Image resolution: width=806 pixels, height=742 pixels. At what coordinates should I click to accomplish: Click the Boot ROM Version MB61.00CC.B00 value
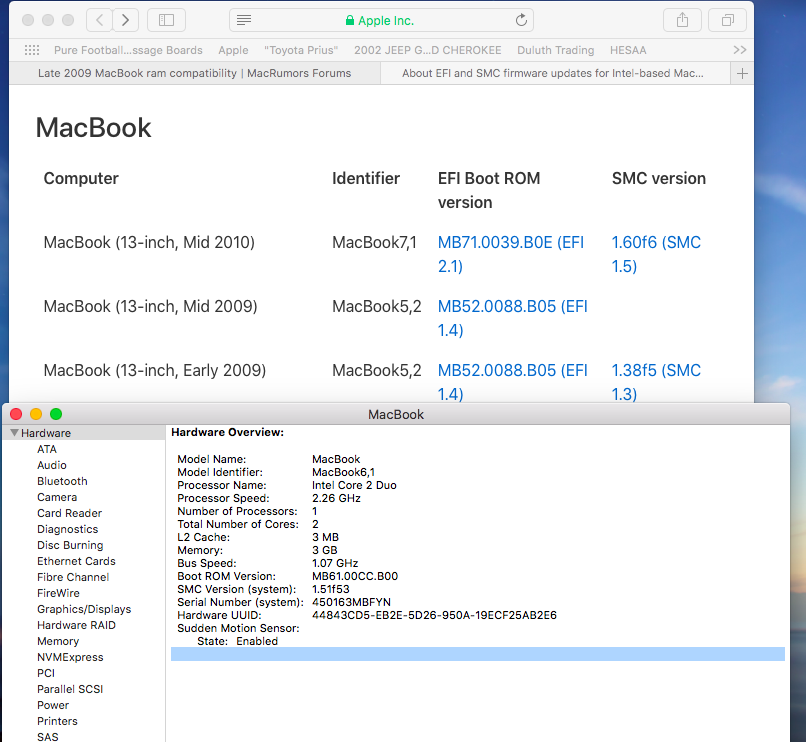pyautogui.click(x=355, y=576)
